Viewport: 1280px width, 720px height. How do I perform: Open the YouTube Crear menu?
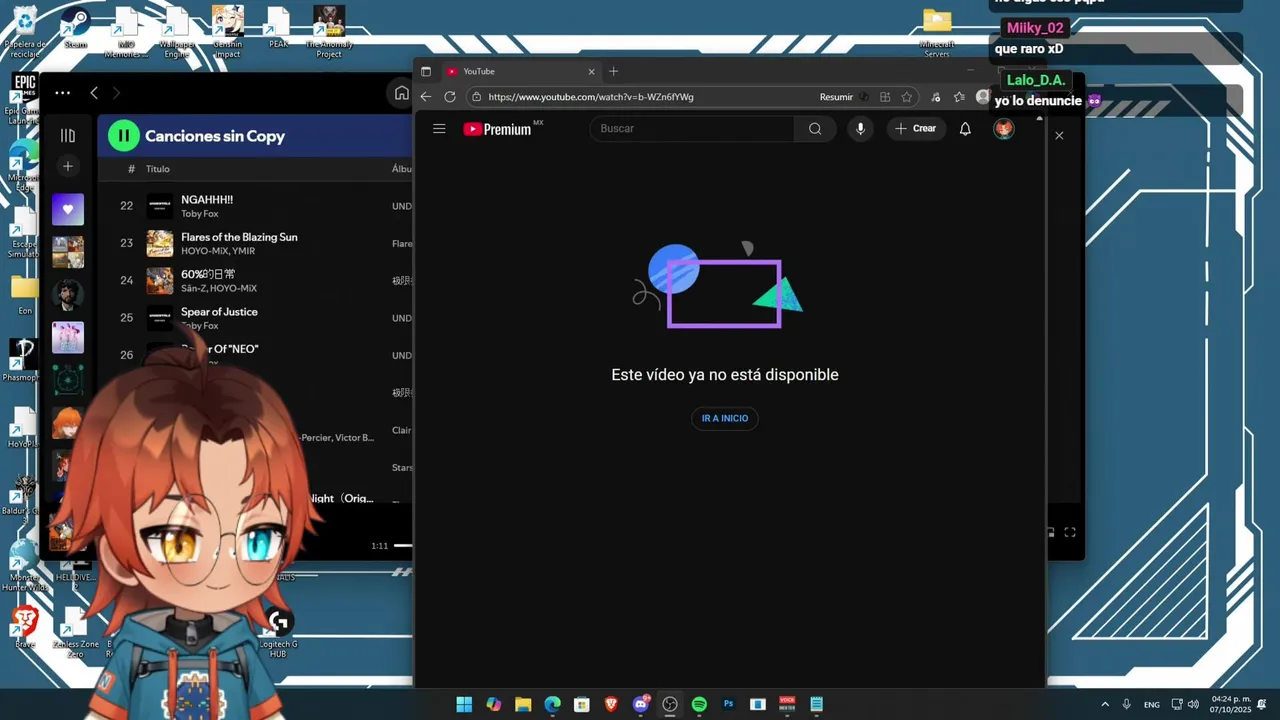click(916, 129)
